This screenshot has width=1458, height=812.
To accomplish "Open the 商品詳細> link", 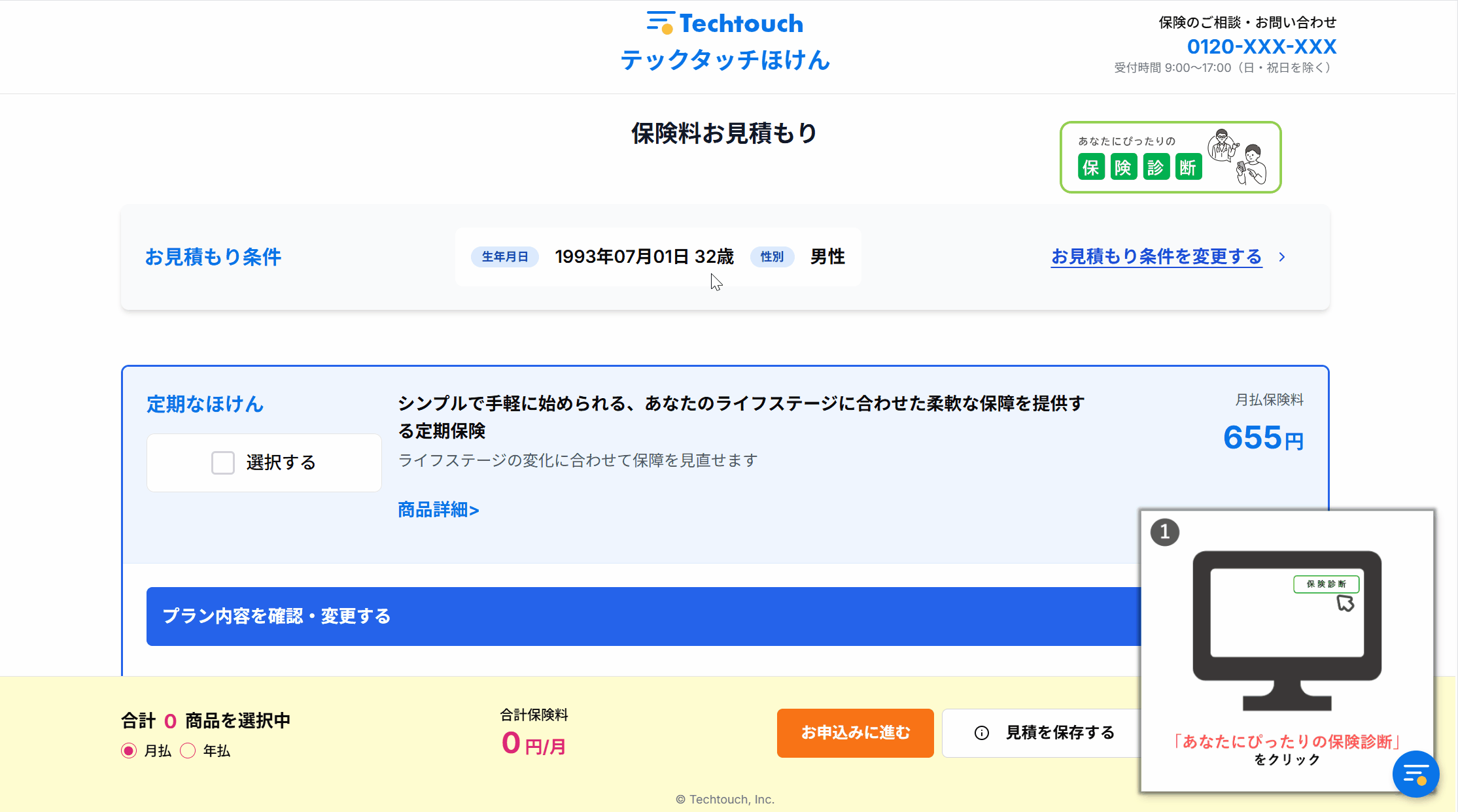I will 438,509.
